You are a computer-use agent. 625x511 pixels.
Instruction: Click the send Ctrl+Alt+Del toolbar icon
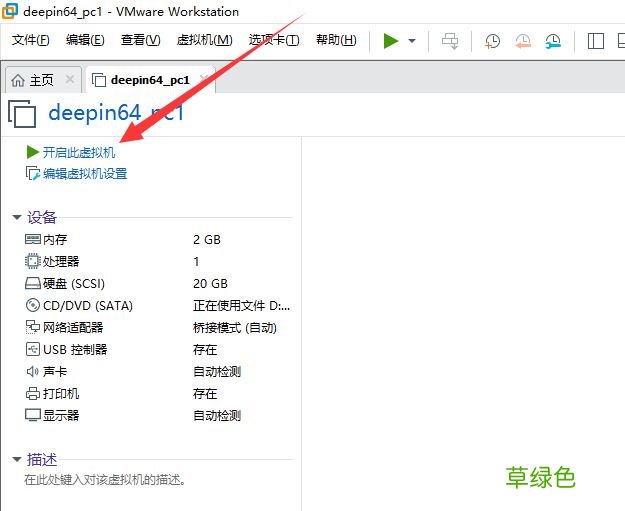pyautogui.click(x=450, y=41)
